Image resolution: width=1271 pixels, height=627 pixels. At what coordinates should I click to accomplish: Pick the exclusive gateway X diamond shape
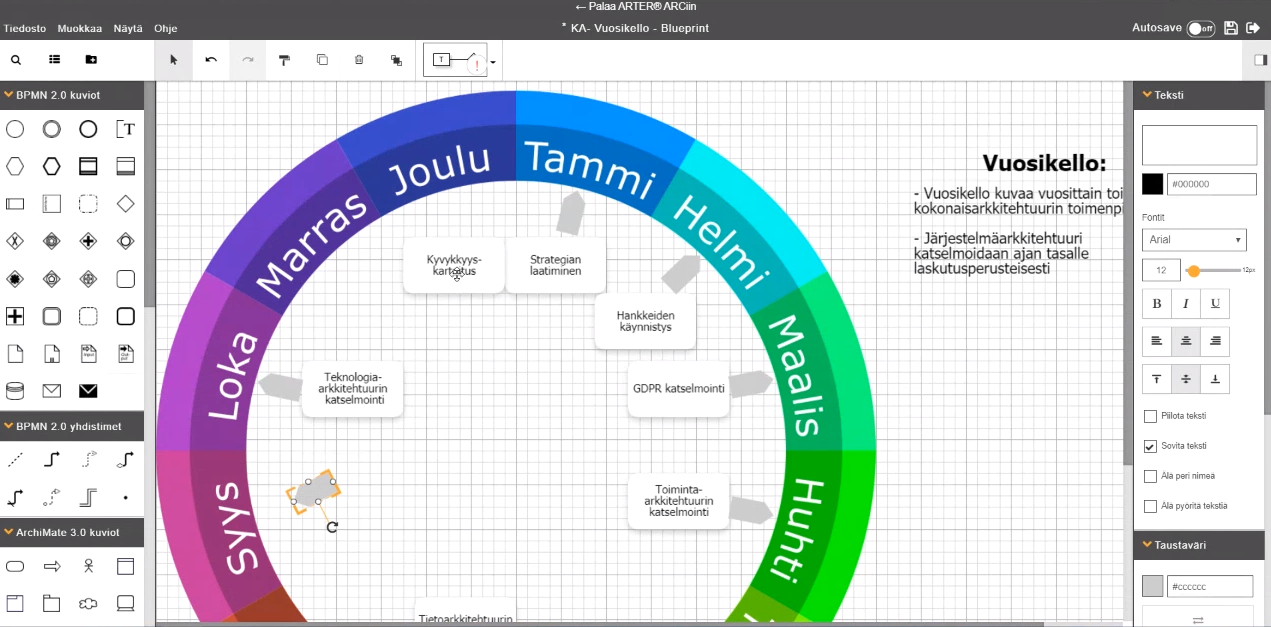point(15,241)
